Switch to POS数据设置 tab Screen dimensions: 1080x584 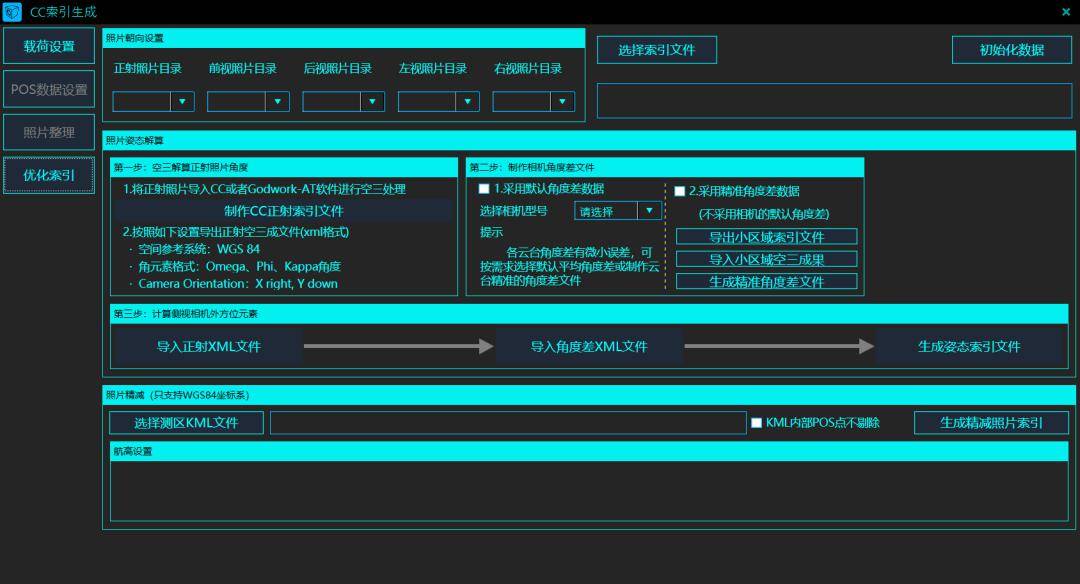click(49, 89)
